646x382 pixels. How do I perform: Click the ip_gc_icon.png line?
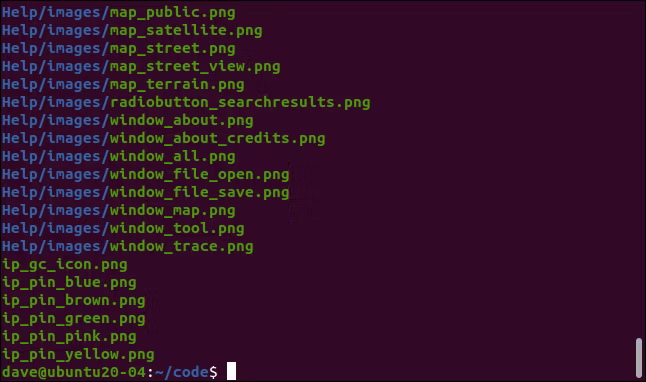(65, 265)
